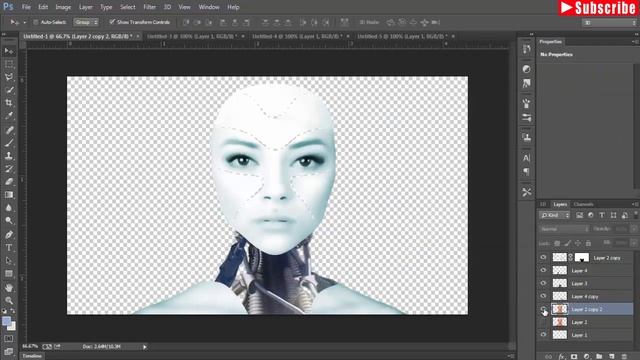The height and width of the screenshot is (360, 640).
Task: Change screen mode from toolbox bottom
Action: click(x=9, y=351)
